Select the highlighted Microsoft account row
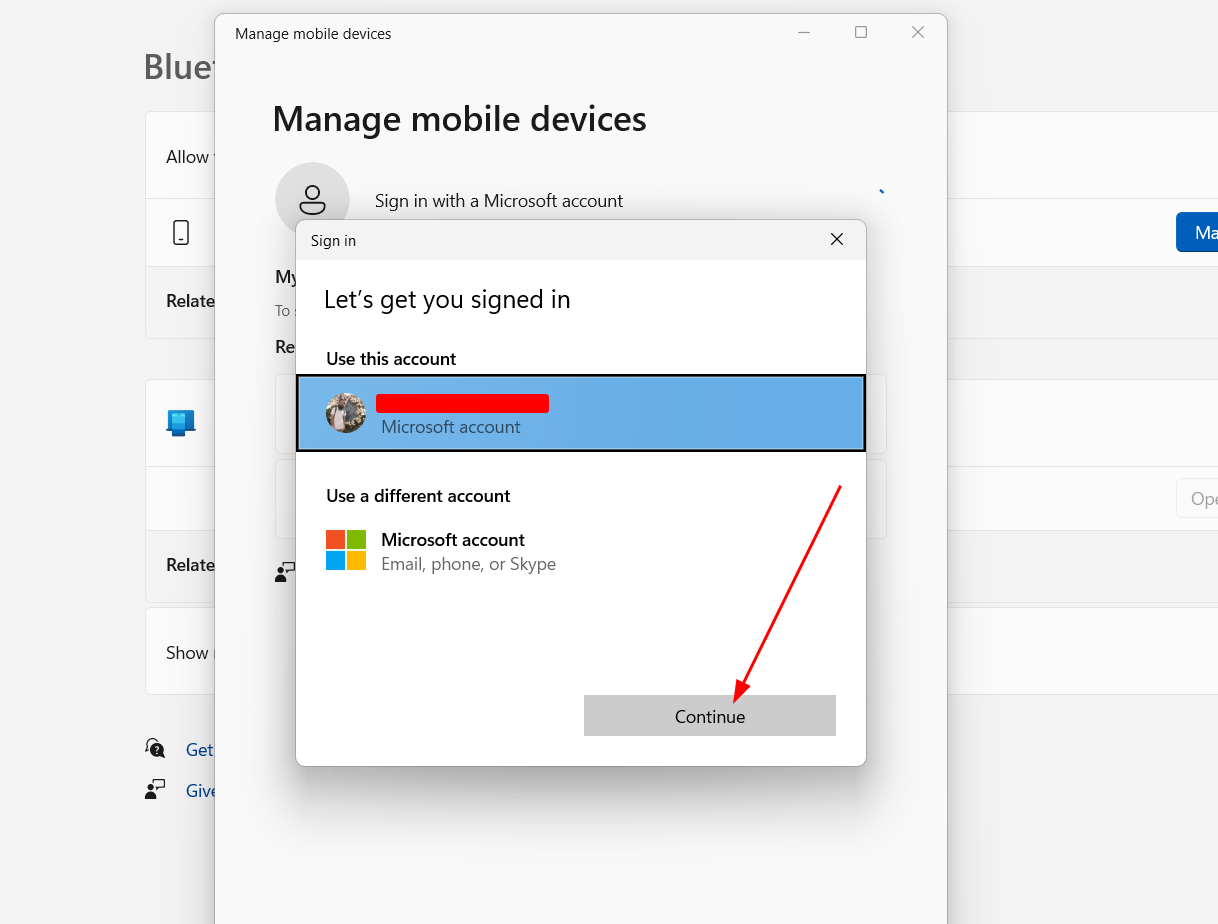Image resolution: width=1218 pixels, height=924 pixels. click(x=581, y=413)
